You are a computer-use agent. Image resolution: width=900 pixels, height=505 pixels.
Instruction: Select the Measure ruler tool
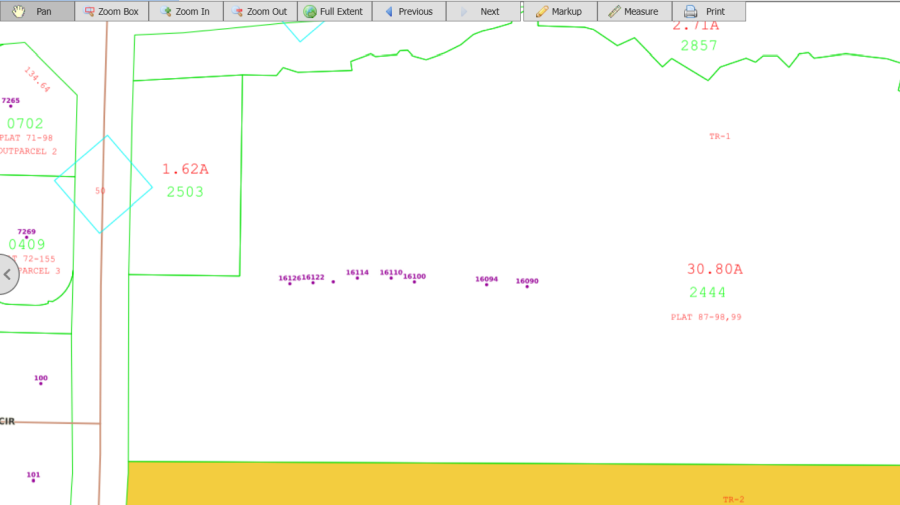point(634,11)
